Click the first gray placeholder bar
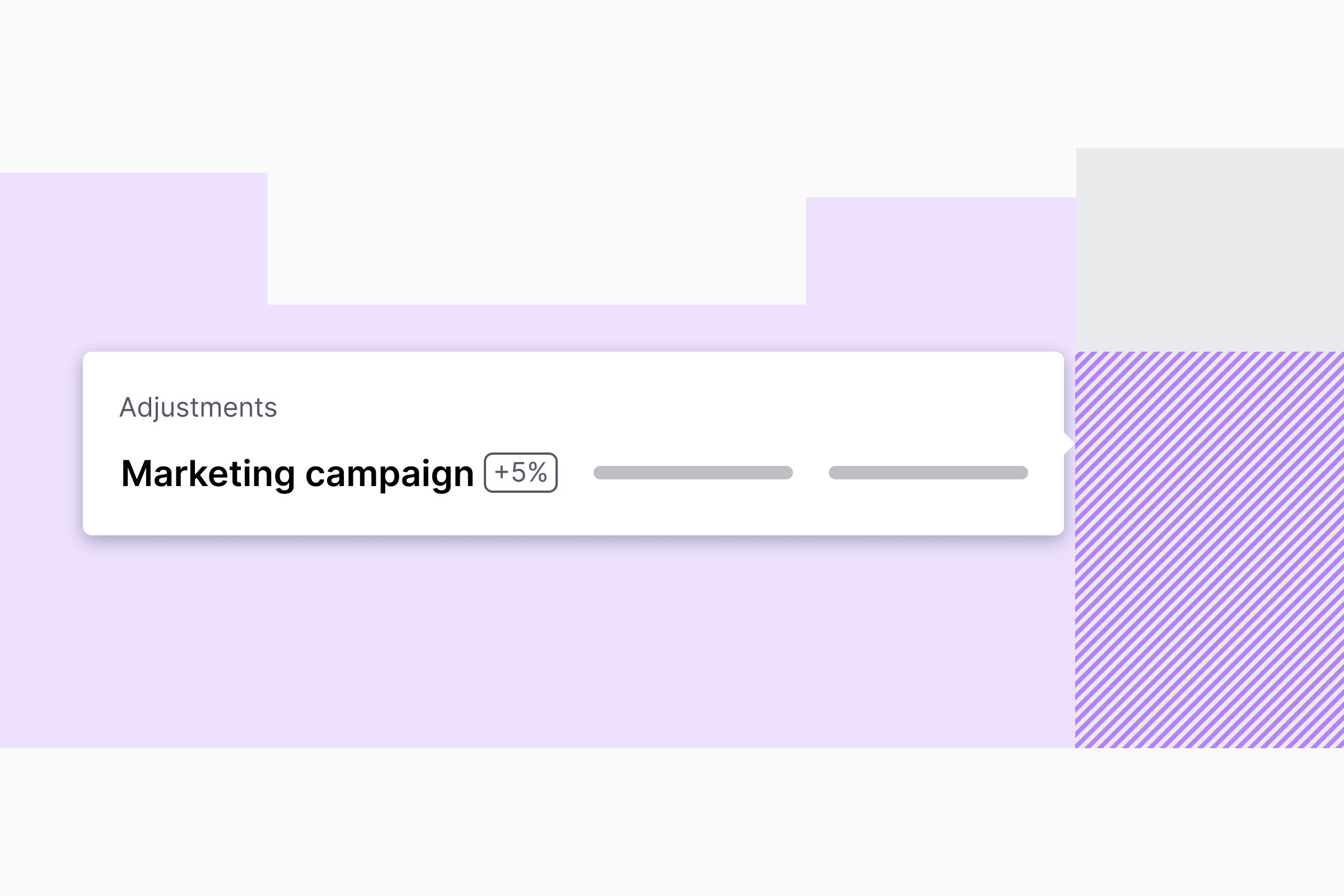 click(693, 473)
